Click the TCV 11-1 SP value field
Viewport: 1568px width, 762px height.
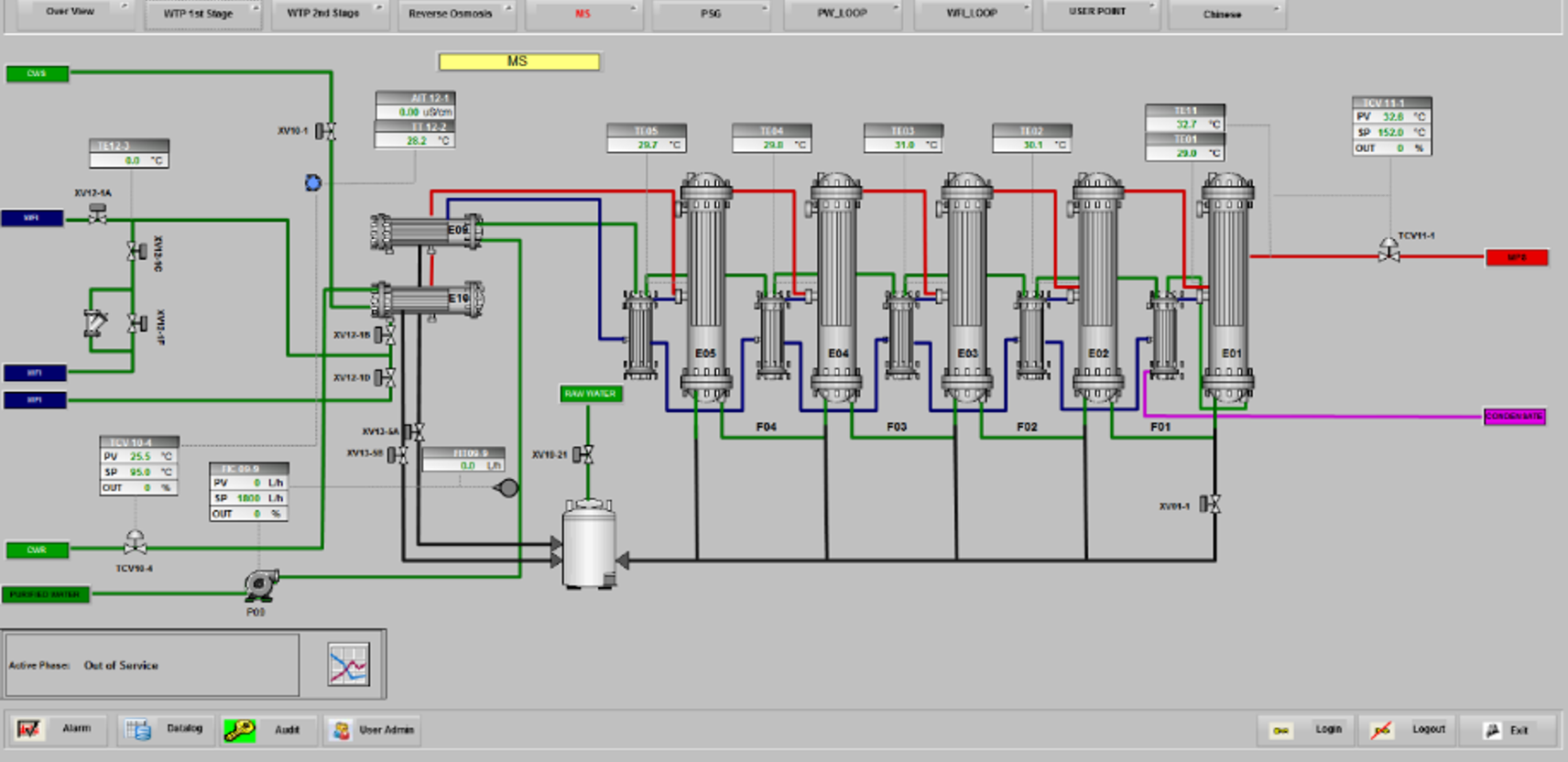(x=1390, y=133)
